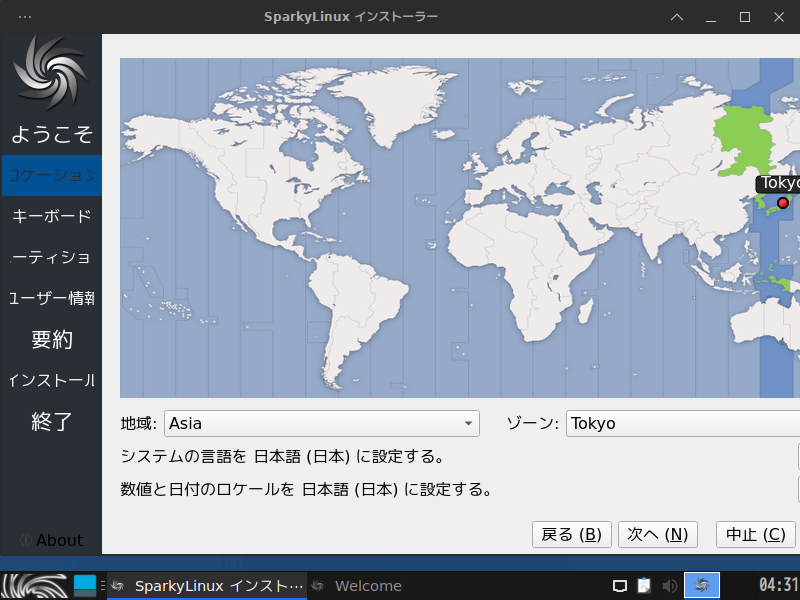Select the キーボード step in sidebar
This screenshot has height=600, width=800.
(x=52, y=216)
